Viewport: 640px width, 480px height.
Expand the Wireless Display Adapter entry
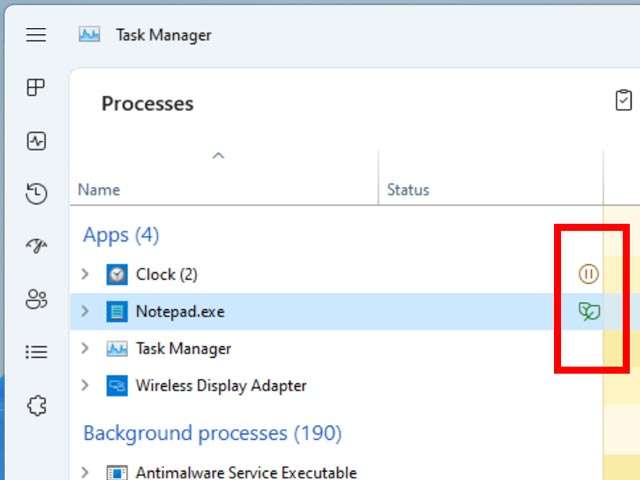(x=85, y=386)
